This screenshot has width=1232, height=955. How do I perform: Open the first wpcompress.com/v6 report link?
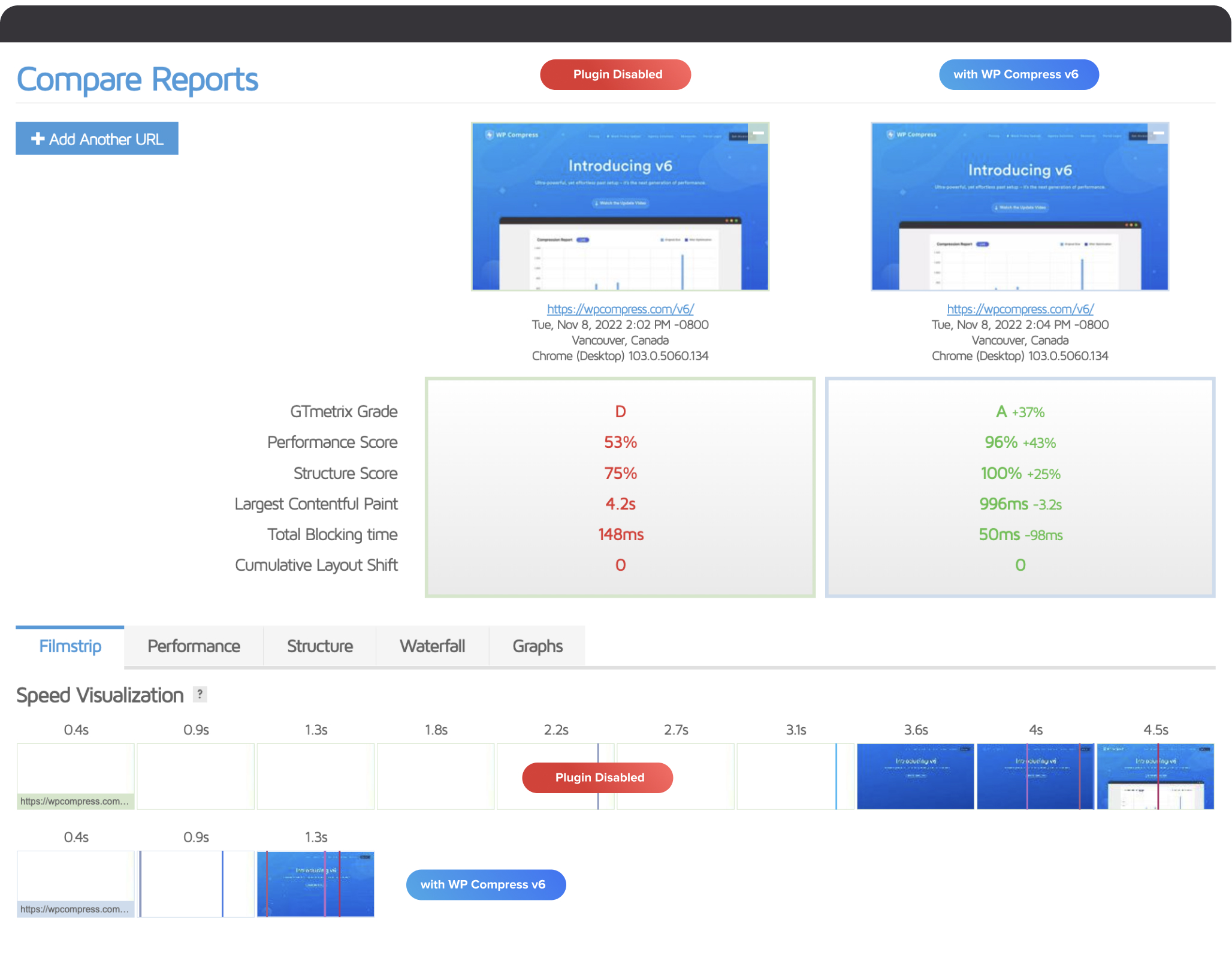pyautogui.click(x=620, y=309)
